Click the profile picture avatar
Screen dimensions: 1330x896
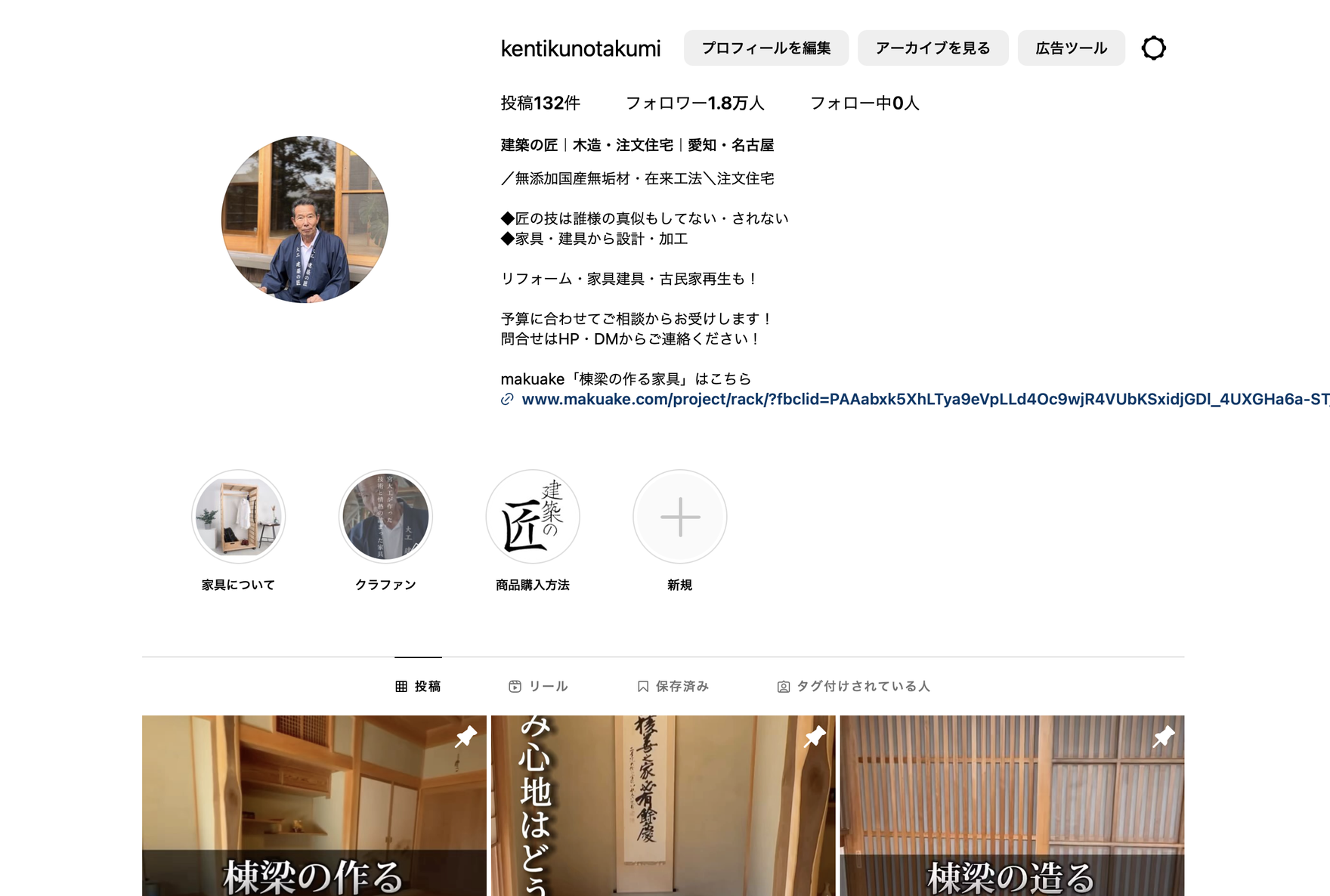point(305,220)
